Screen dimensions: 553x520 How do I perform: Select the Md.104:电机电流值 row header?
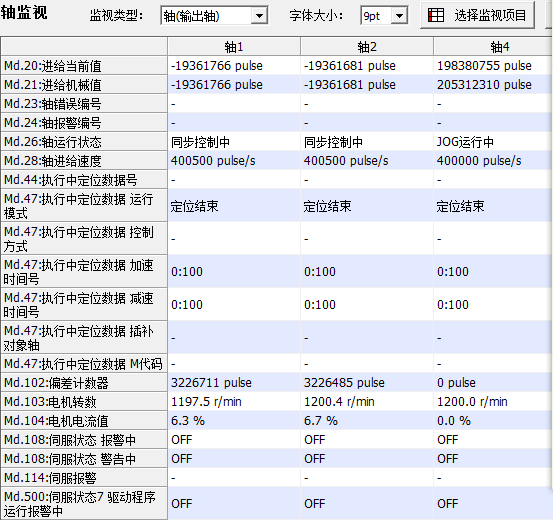pos(84,421)
